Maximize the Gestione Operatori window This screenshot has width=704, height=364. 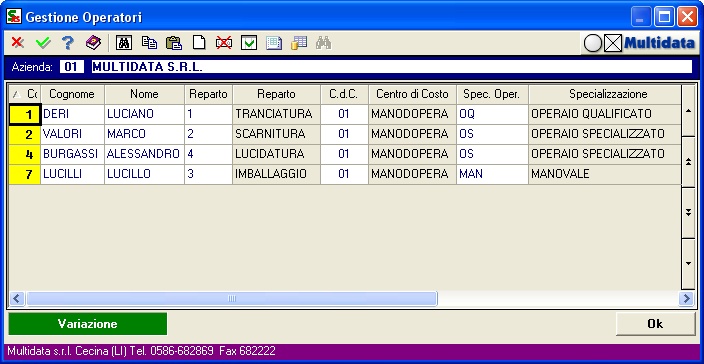pos(664,18)
